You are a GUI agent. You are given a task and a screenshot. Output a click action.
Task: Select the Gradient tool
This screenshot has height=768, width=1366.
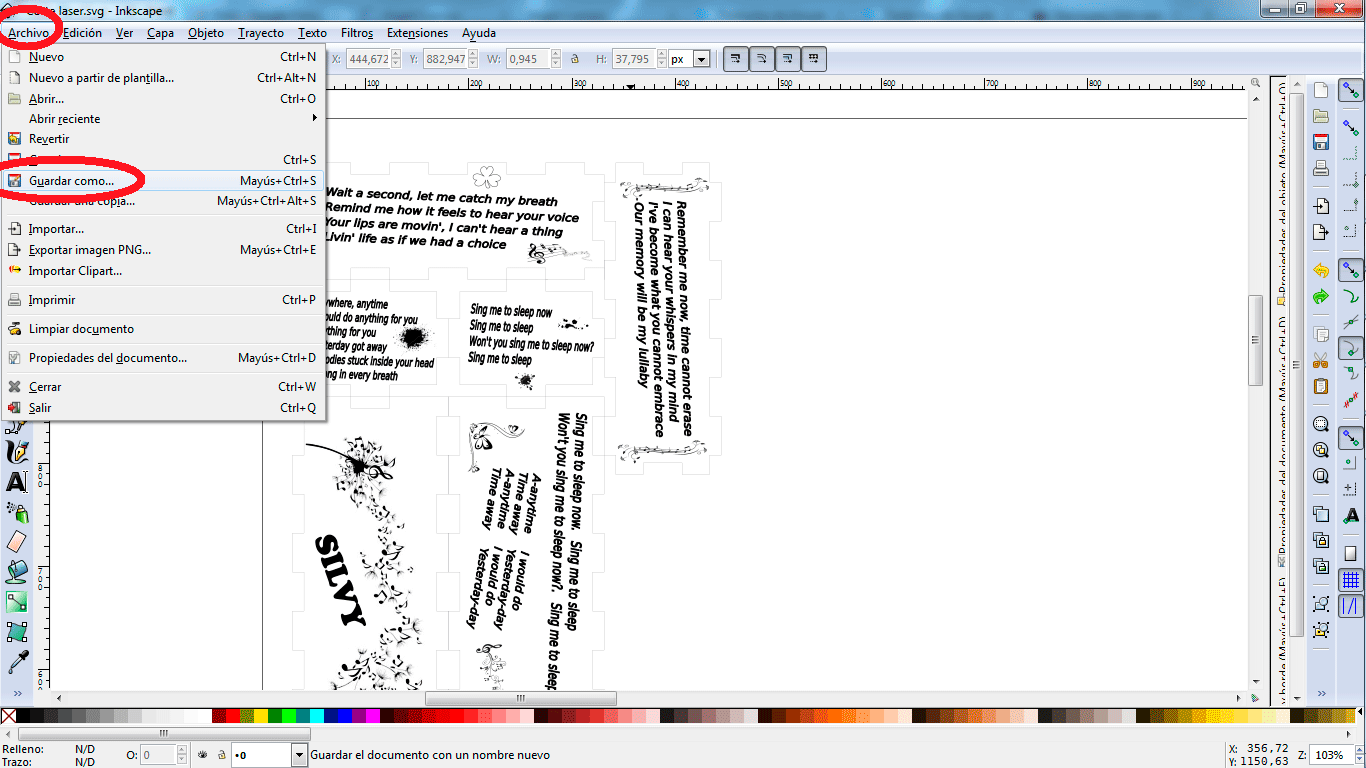click(x=17, y=601)
